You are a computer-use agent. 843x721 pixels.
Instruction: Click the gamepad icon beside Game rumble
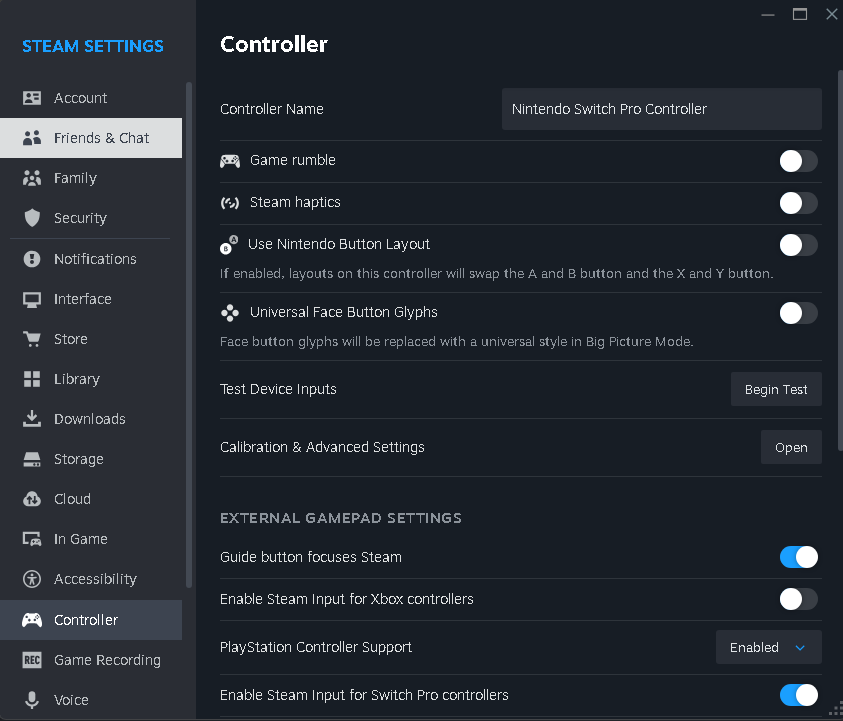point(230,161)
